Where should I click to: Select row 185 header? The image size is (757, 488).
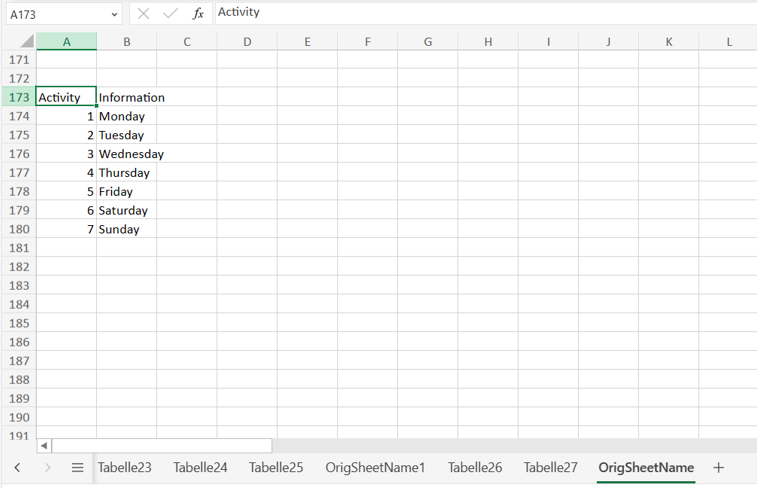(x=19, y=323)
